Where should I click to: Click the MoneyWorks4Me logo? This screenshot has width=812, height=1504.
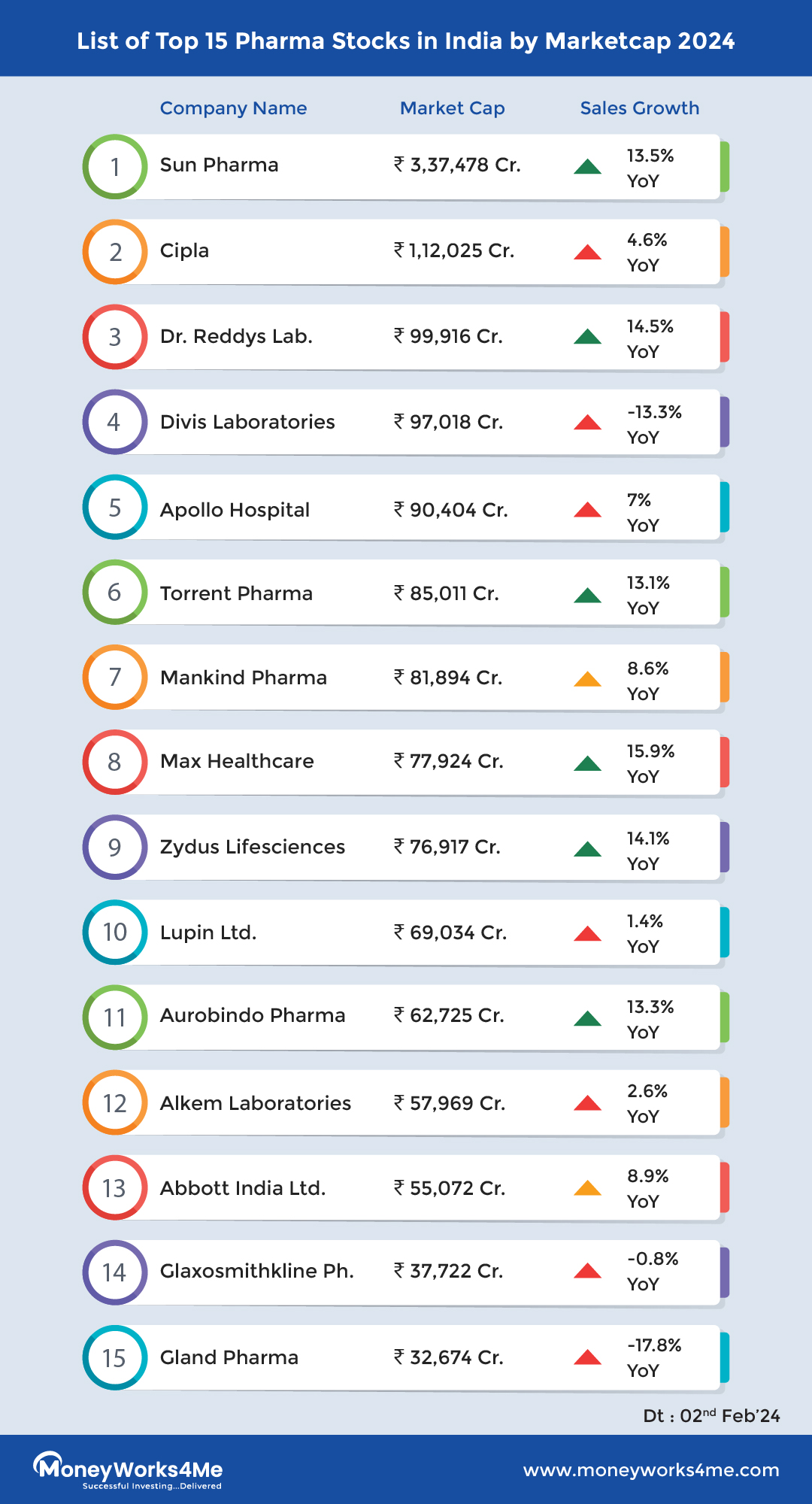tap(128, 1470)
